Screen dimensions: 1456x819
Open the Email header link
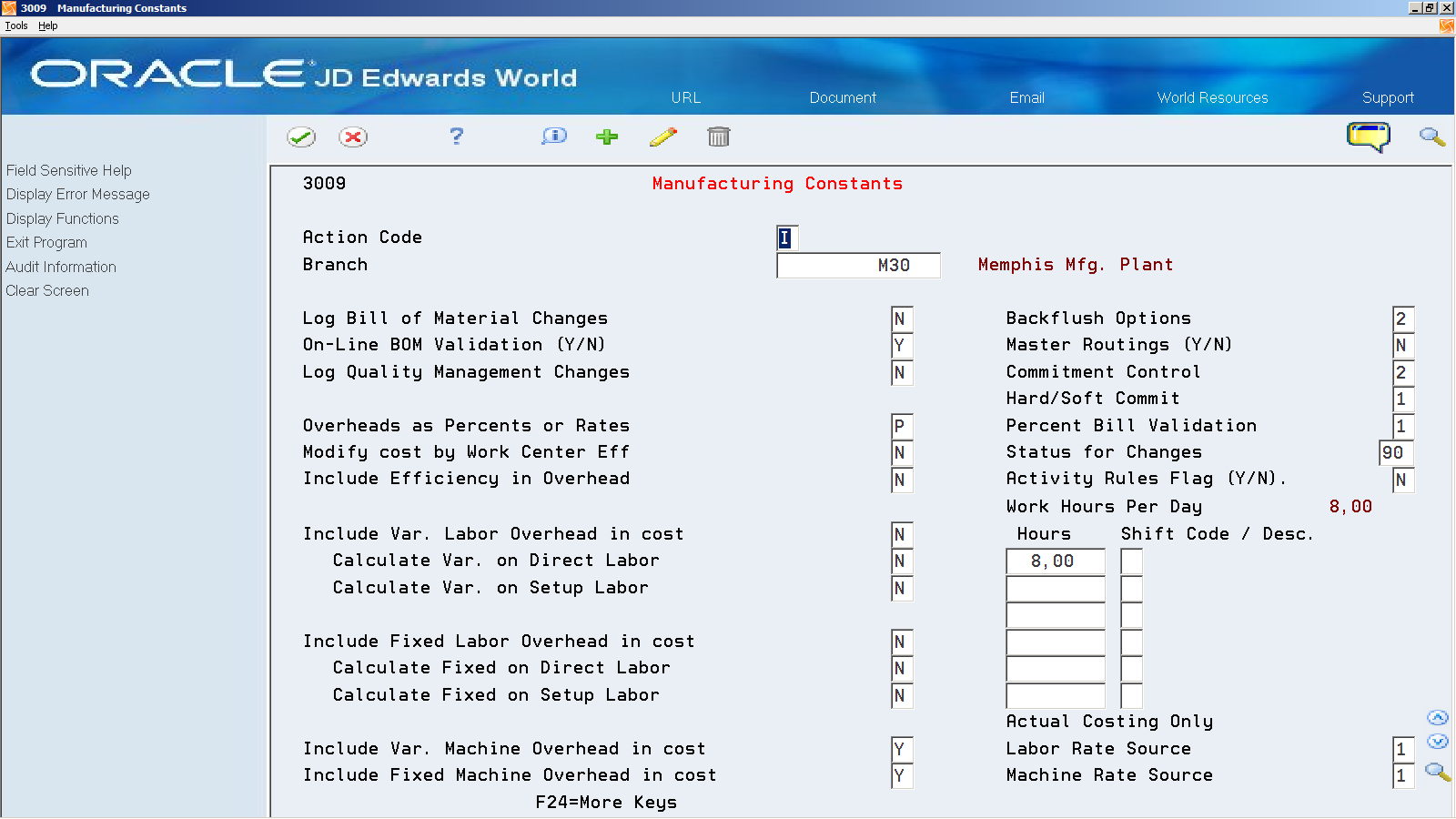[1026, 97]
